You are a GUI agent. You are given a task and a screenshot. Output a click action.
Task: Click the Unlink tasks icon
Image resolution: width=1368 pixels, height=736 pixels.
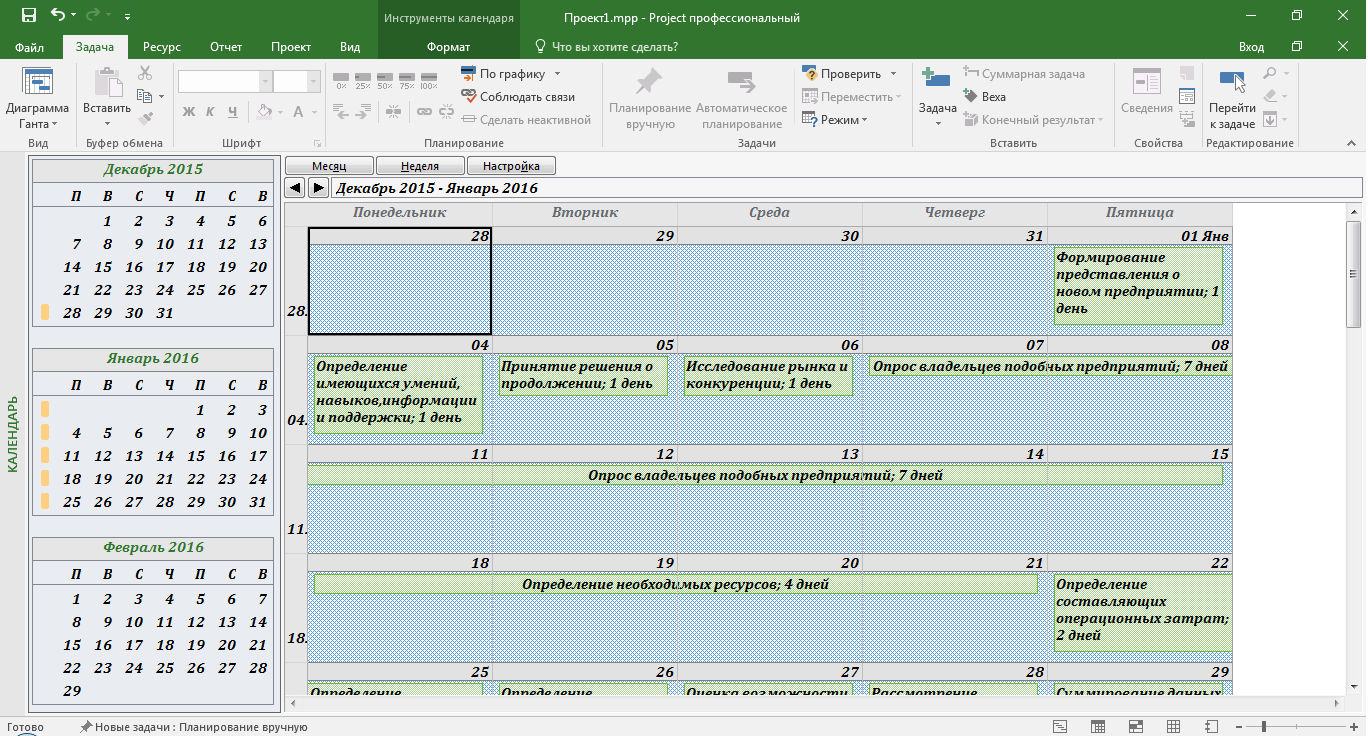point(445,112)
